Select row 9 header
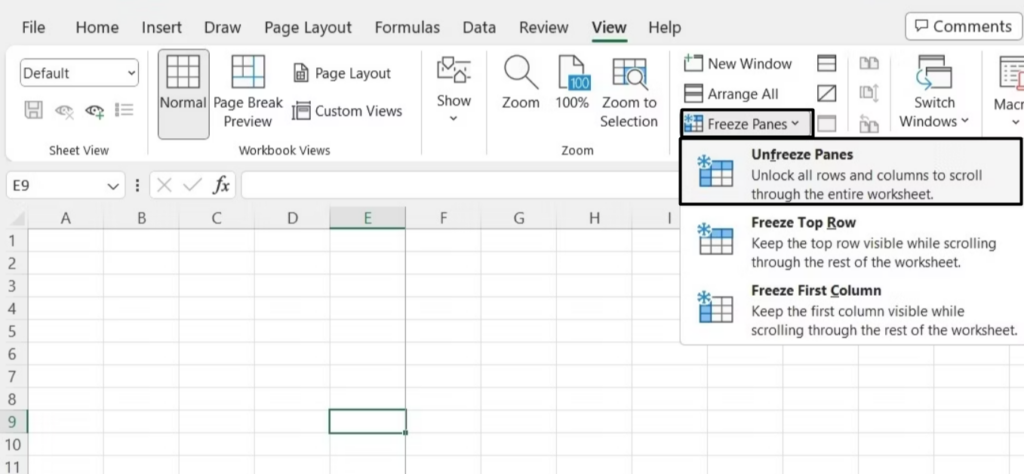This screenshot has width=1024, height=474. coord(14,421)
